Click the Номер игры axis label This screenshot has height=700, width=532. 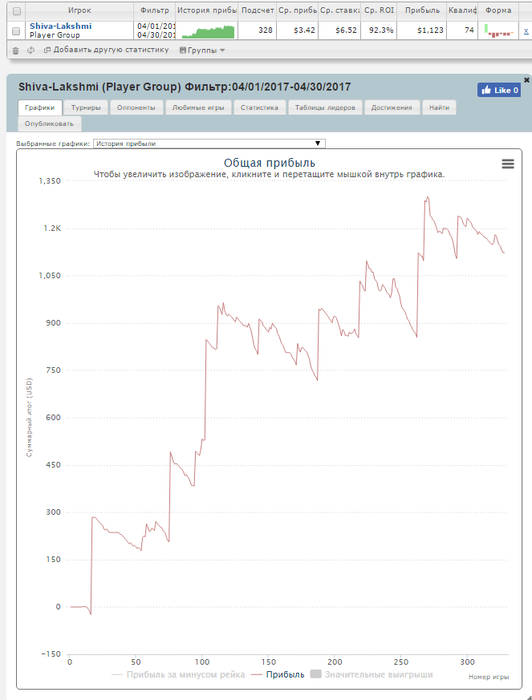[x=489, y=677]
